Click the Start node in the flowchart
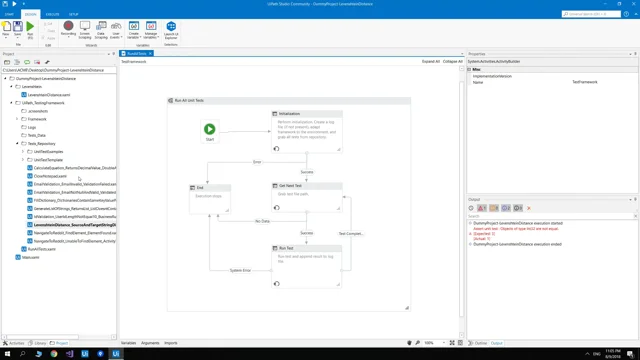 click(x=210, y=131)
